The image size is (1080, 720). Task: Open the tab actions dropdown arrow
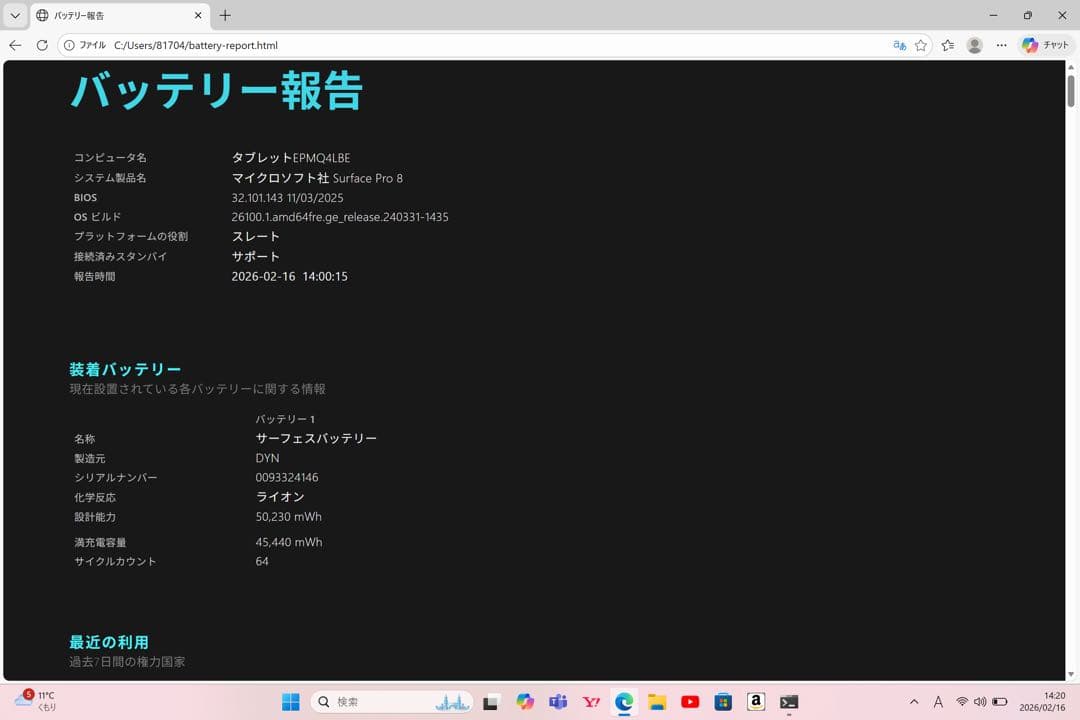[15, 15]
